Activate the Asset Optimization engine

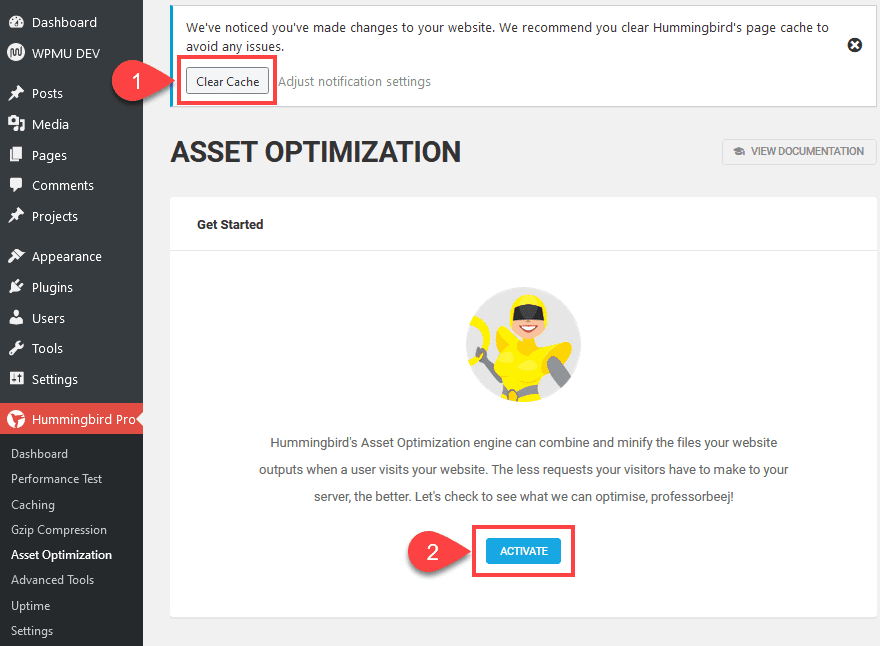click(x=523, y=550)
